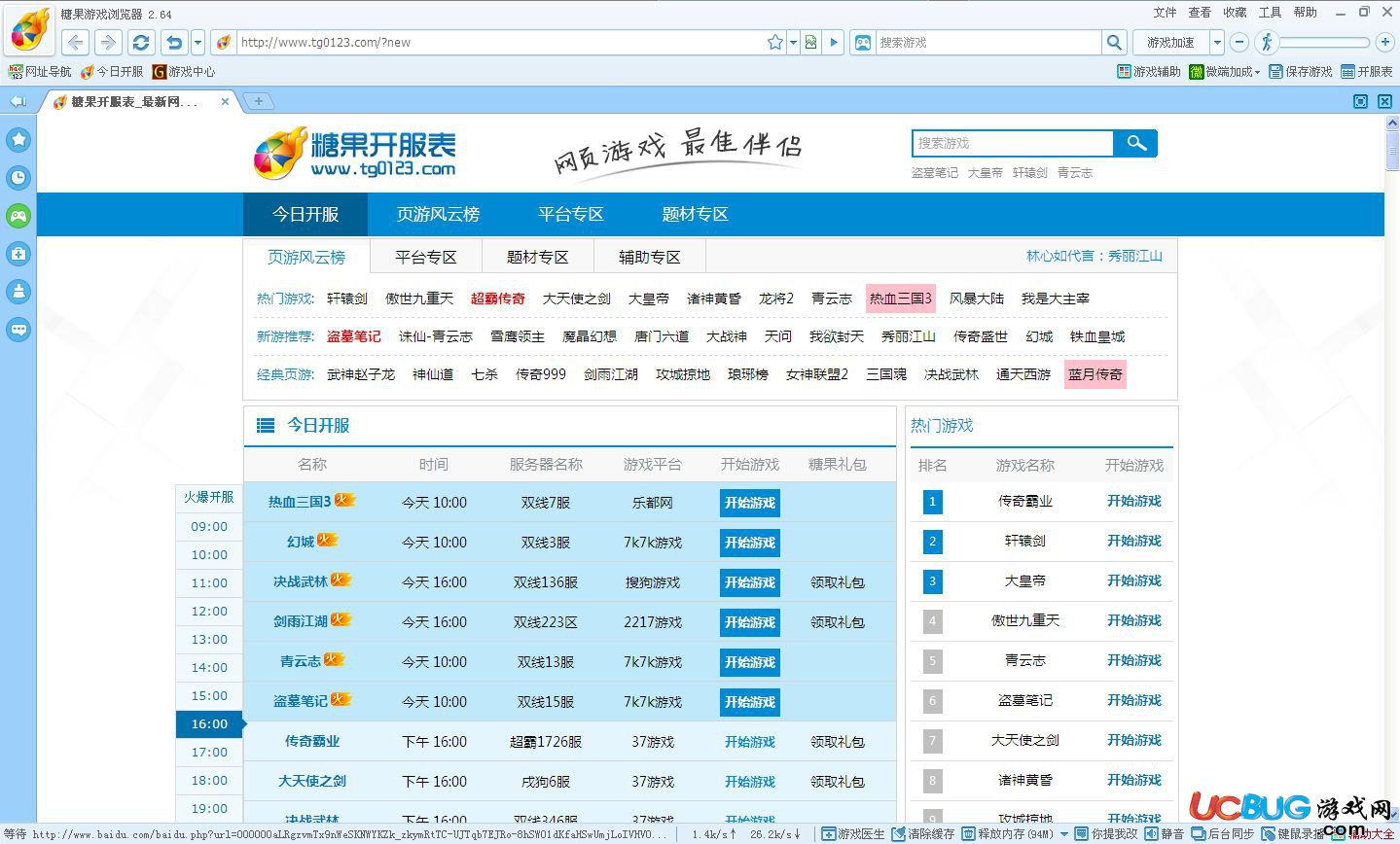This screenshot has width=1400, height=844.
Task: Select the 题材专区 item in the blue navigation bar
Action: [x=695, y=214]
